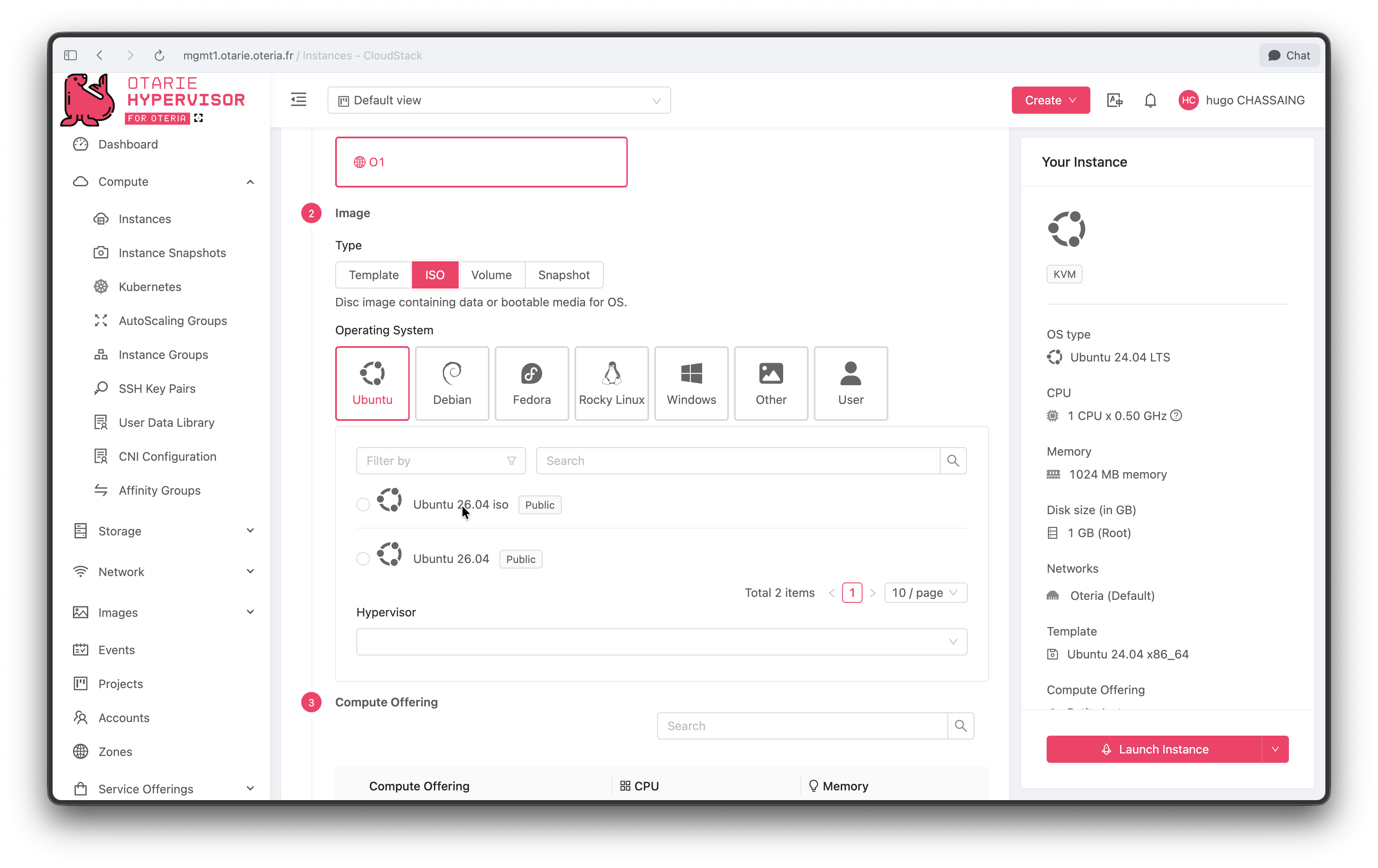Choose the Other operating system tile
This screenshot has width=1378, height=868.
point(771,383)
